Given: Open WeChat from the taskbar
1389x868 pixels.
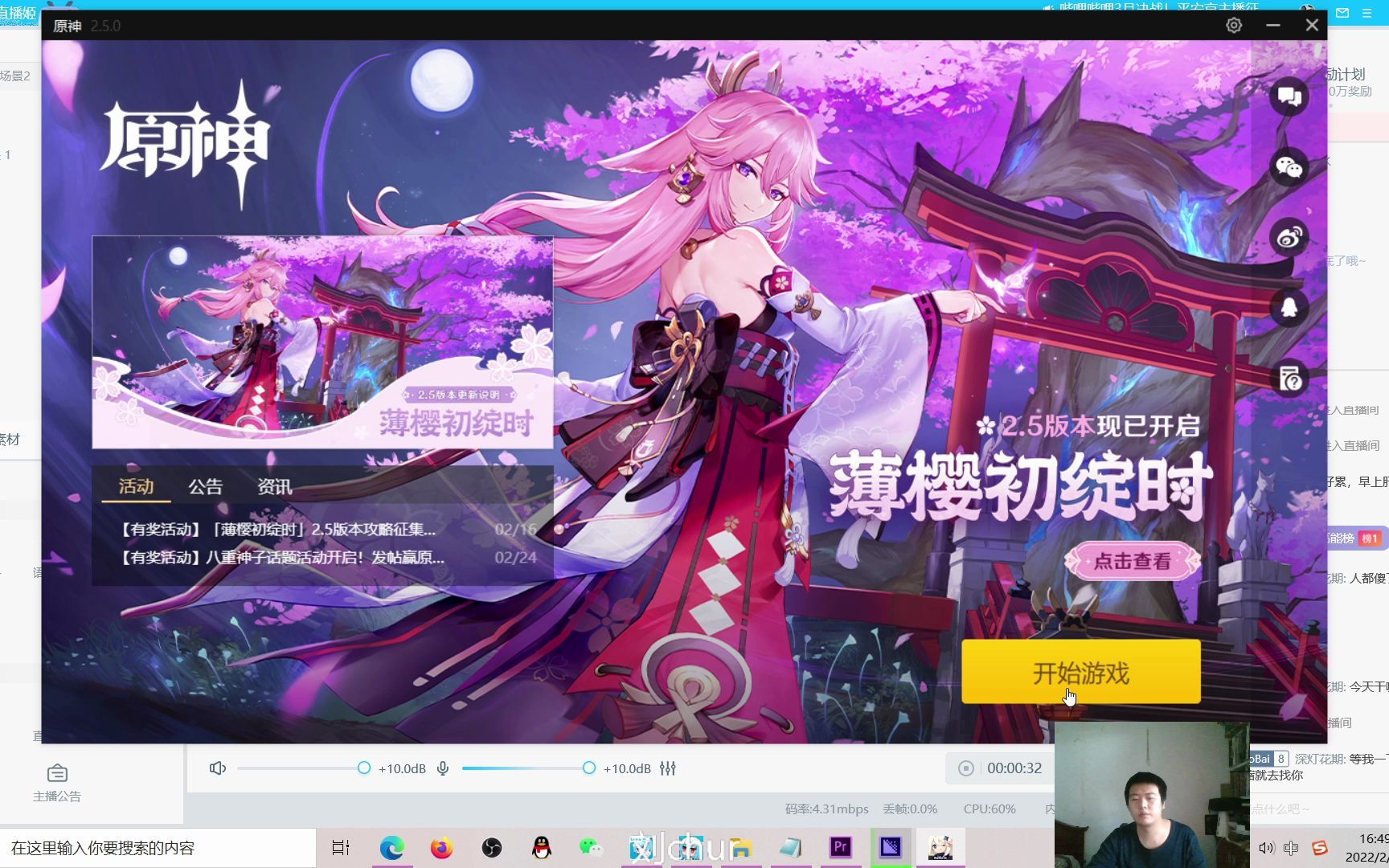Looking at the screenshot, I should tap(591, 848).
